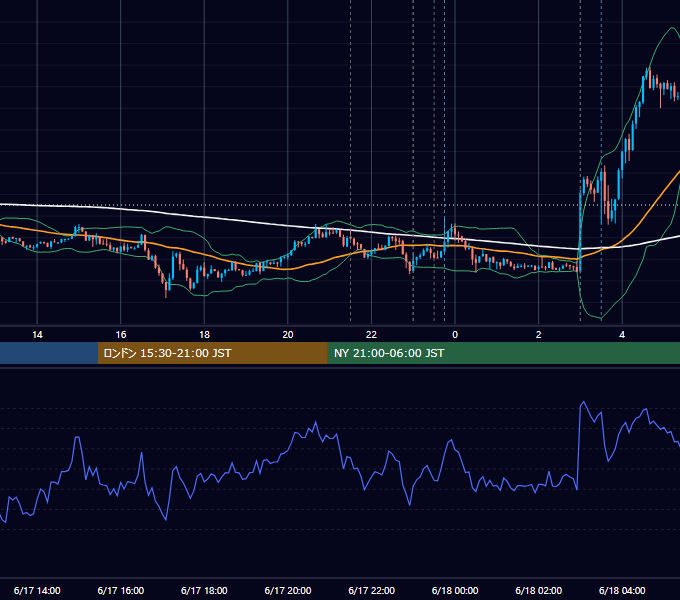Image resolution: width=680 pixels, height=600 pixels.
Task: Click the 18 hour axis label
Action: click(204, 335)
